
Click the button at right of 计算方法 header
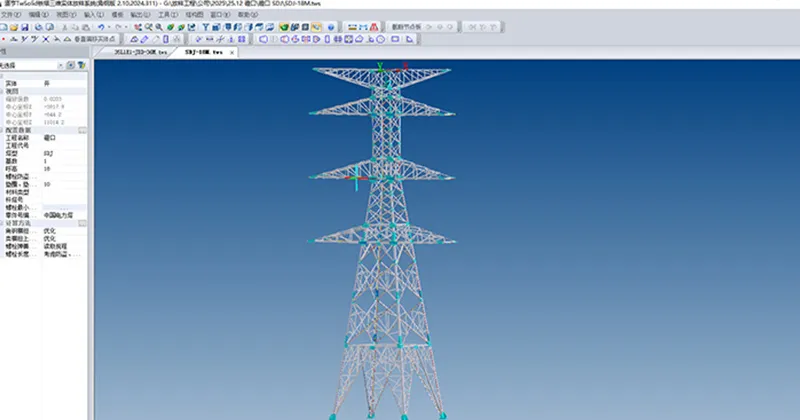(x=82, y=224)
